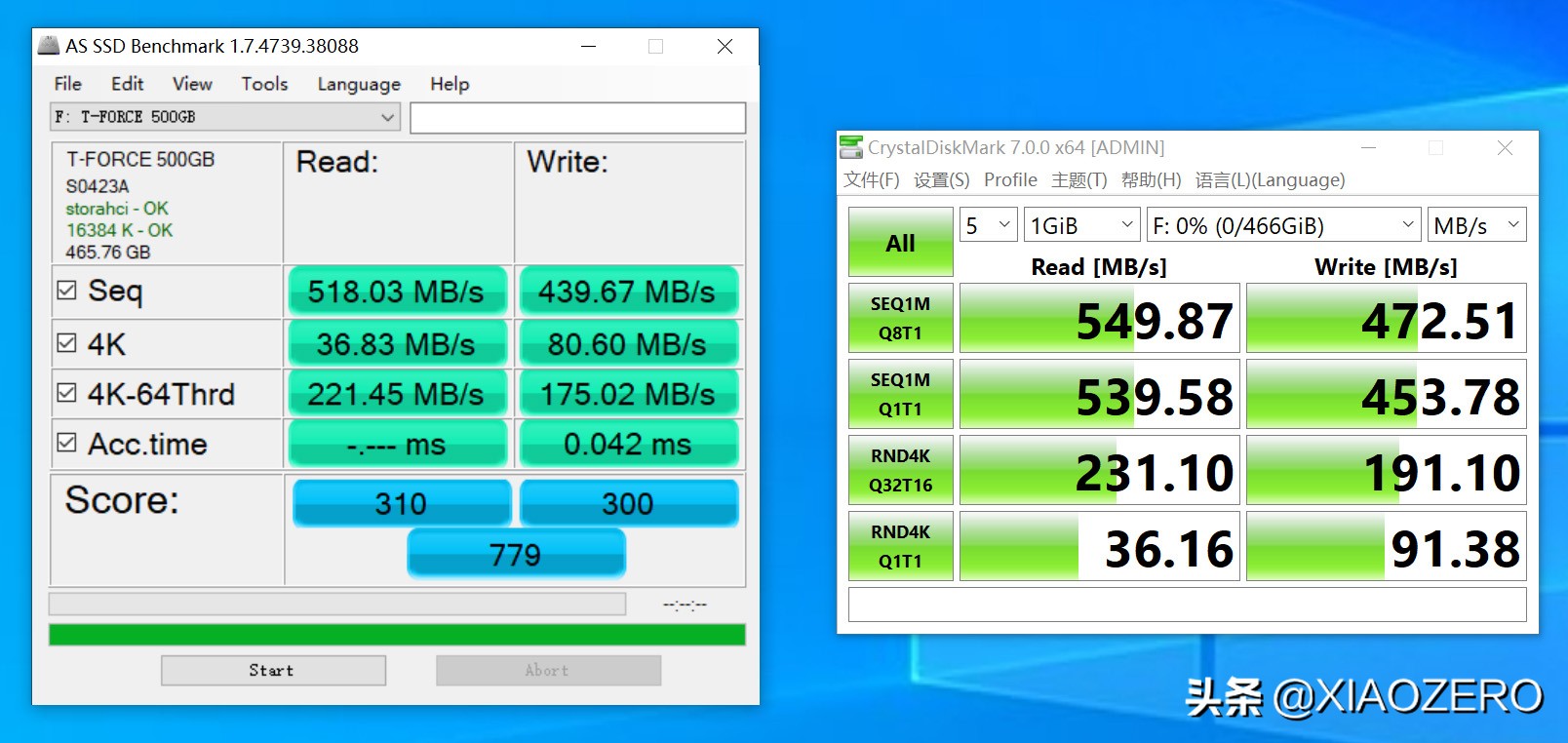Maximize the AS SSD Benchmark window
This screenshot has width=1568, height=743.
[x=655, y=46]
